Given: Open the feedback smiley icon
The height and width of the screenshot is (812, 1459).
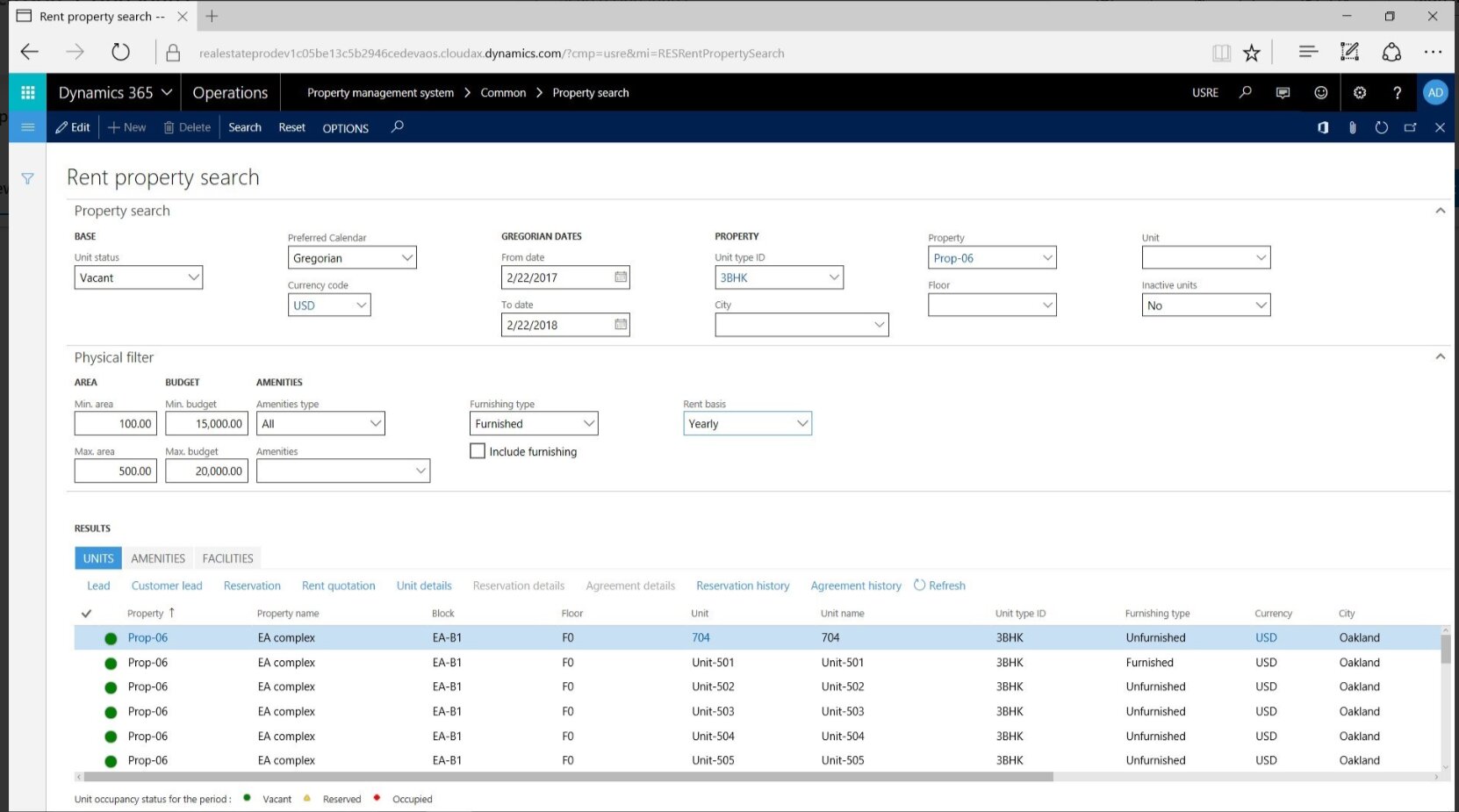Looking at the screenshot, I should tap(1320, 92).
